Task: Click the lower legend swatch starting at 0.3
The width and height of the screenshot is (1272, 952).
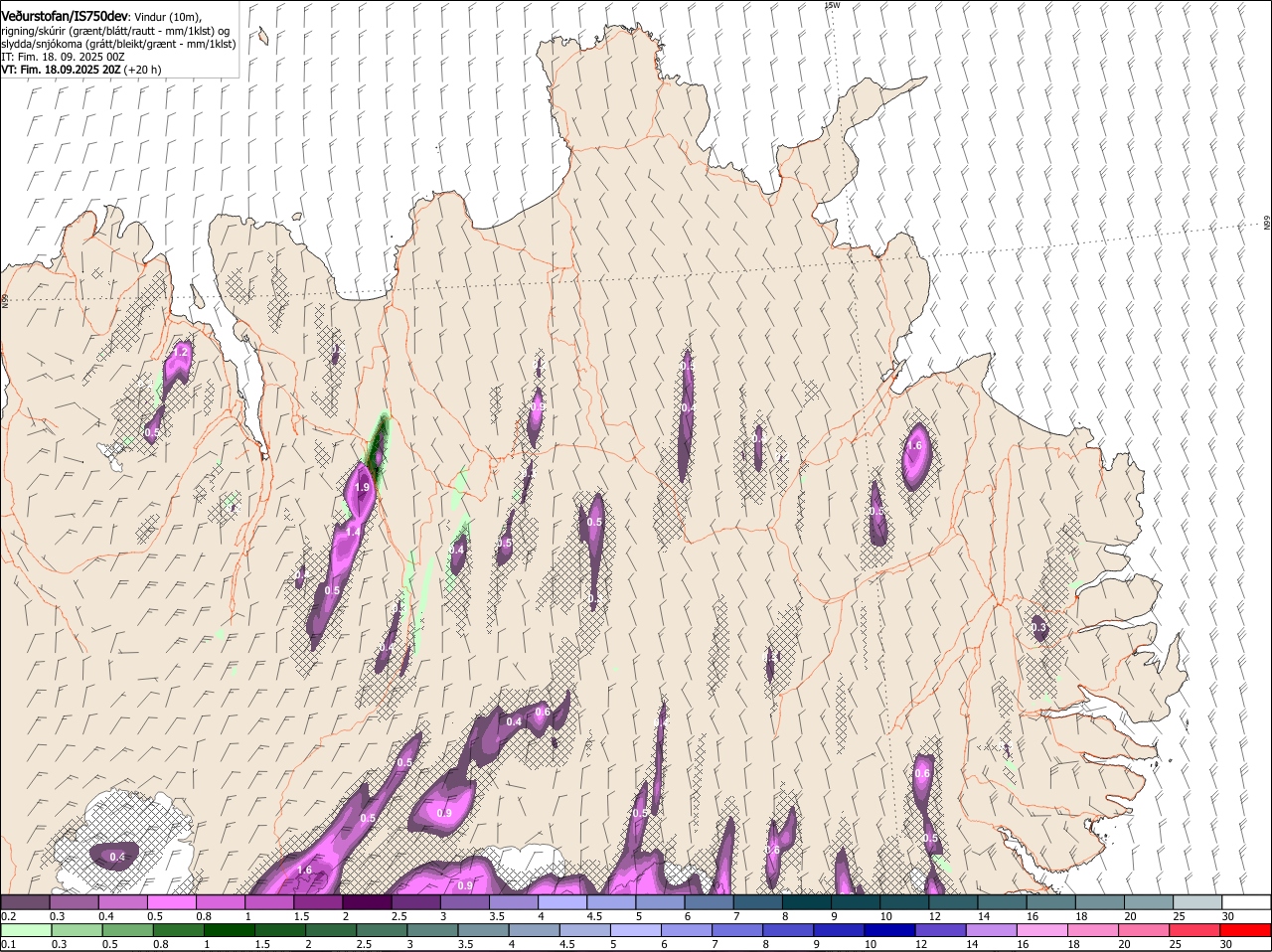Action: coord(75,930)
